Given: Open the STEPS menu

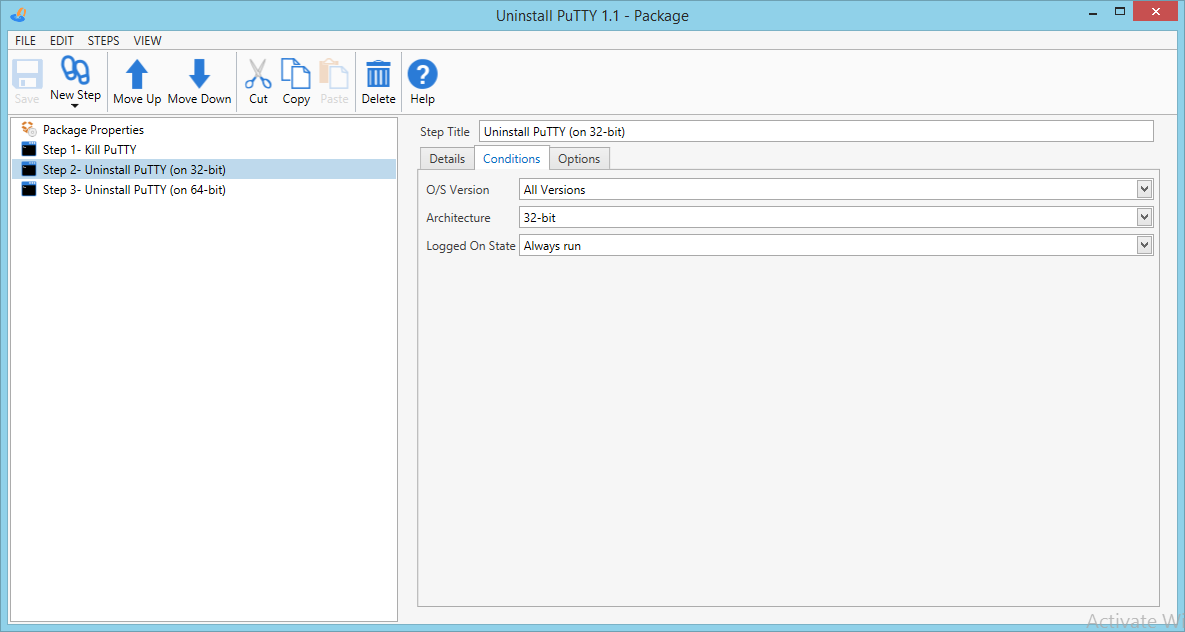Looking at the screenshot, I should click(104, 41).
